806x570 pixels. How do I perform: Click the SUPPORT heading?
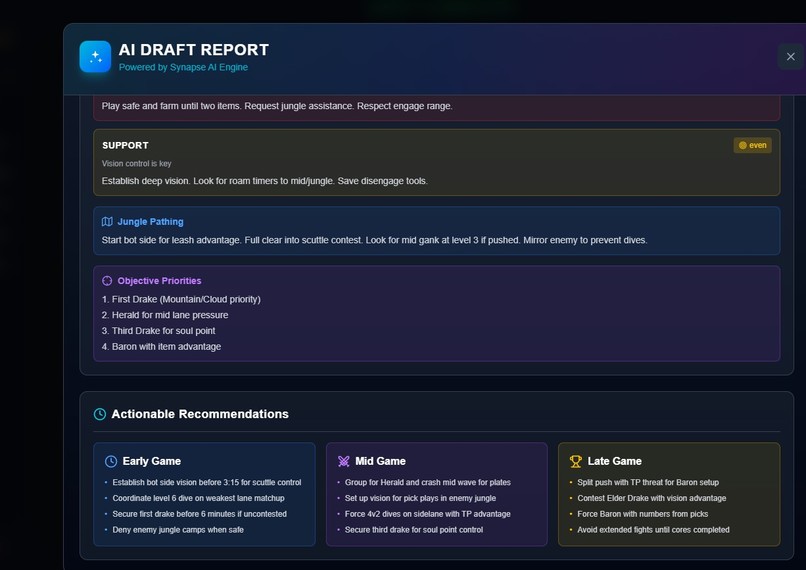[125, 145]
